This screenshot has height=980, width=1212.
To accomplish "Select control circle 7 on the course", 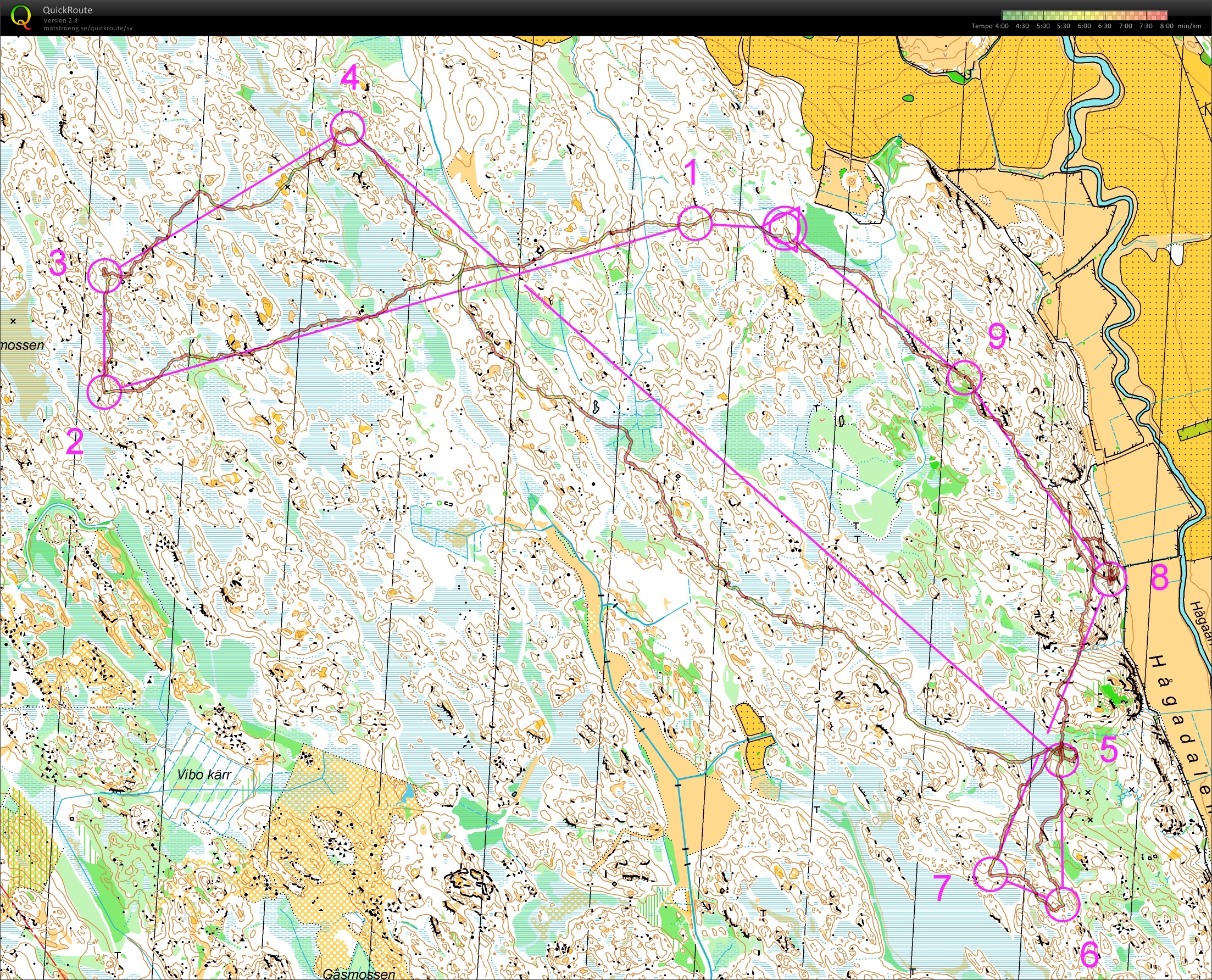I will point(991,874).
